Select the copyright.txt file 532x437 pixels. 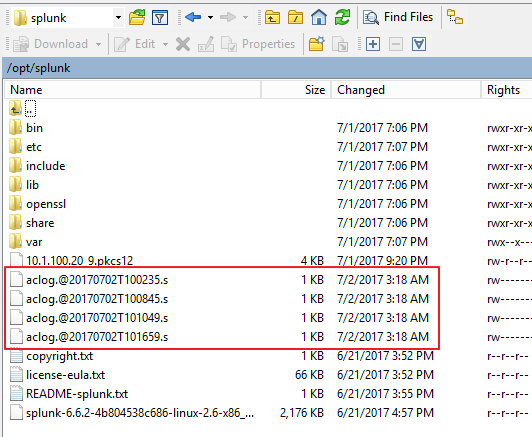point(59,356)
